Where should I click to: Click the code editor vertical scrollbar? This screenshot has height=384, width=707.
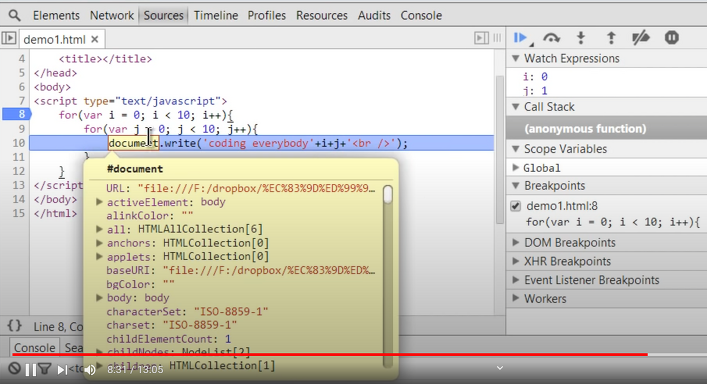click(499, 150)
